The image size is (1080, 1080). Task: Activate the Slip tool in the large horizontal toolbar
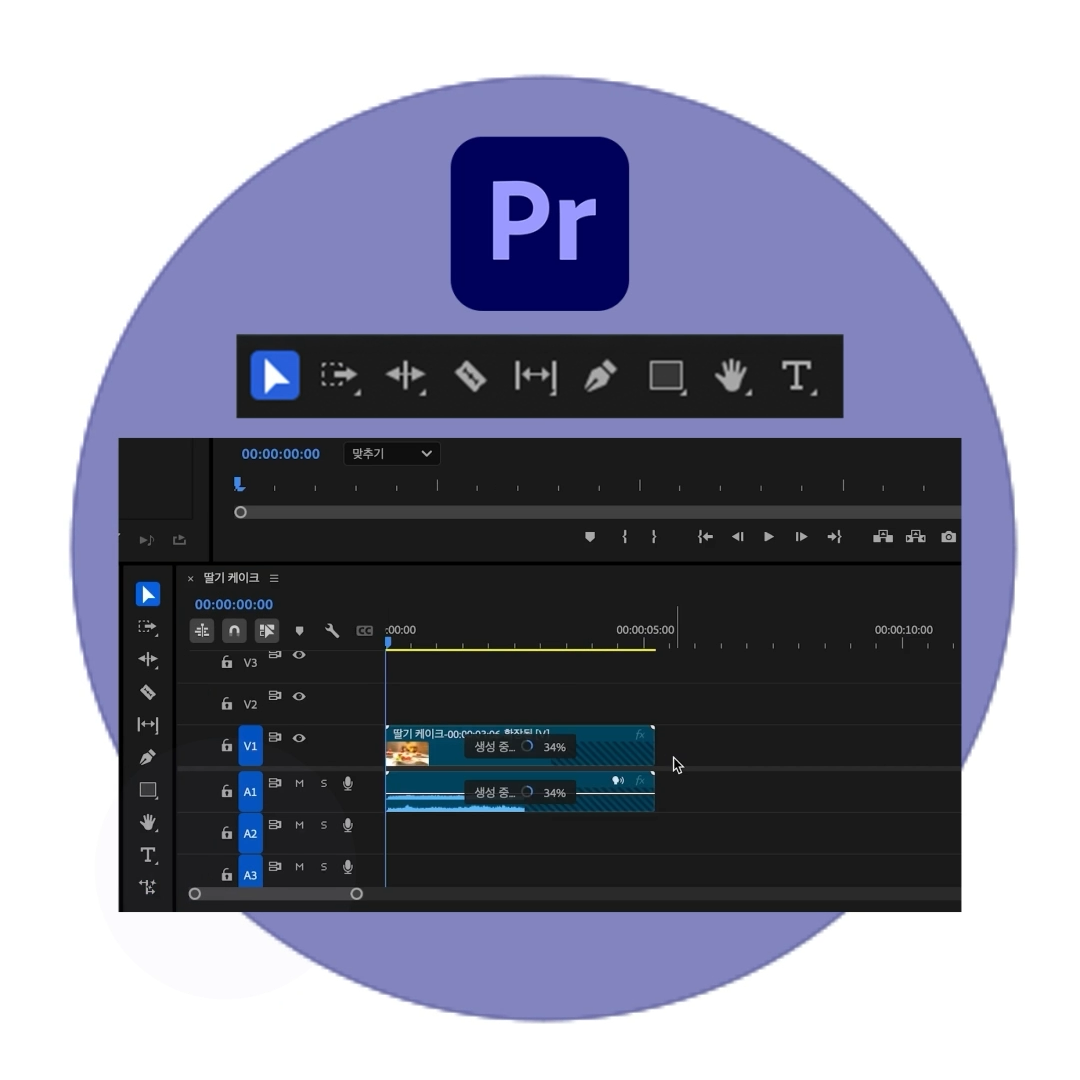(x=535, y=376)
